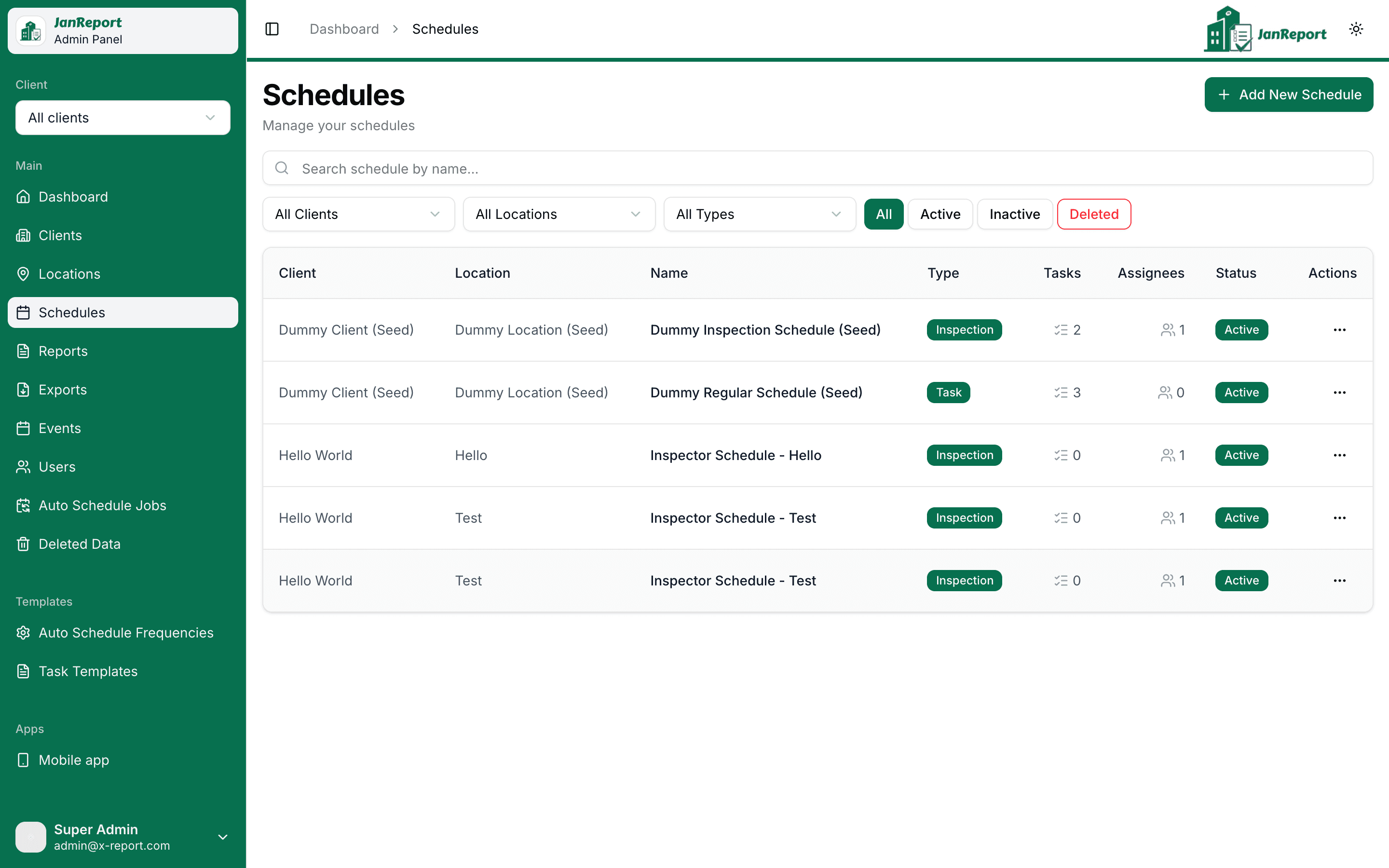
Task: Filter schedules by Inactive status
Action: click(1014, 214)
